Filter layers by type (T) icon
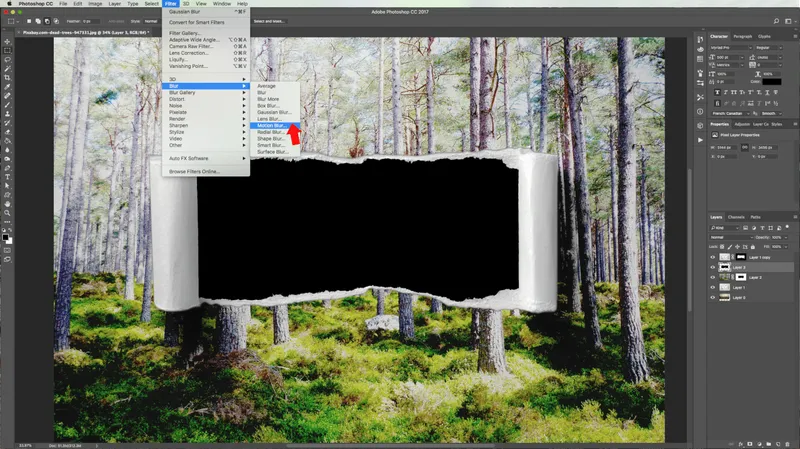 [762, 228]
